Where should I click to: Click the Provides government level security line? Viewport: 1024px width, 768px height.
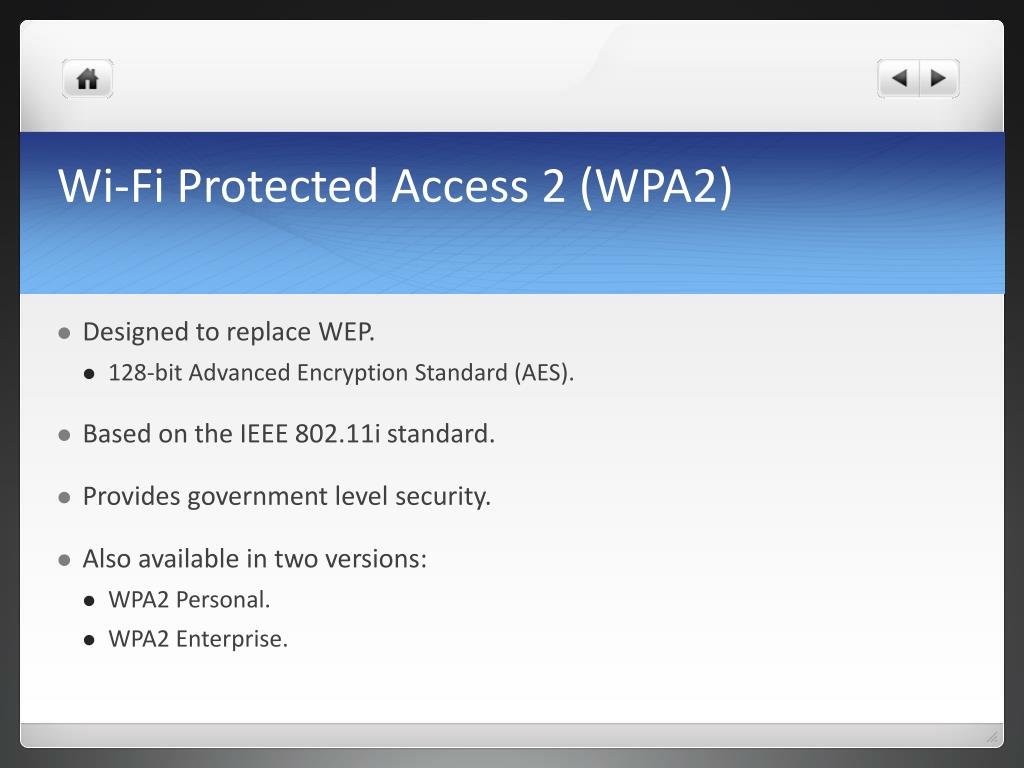coord(287,497)
